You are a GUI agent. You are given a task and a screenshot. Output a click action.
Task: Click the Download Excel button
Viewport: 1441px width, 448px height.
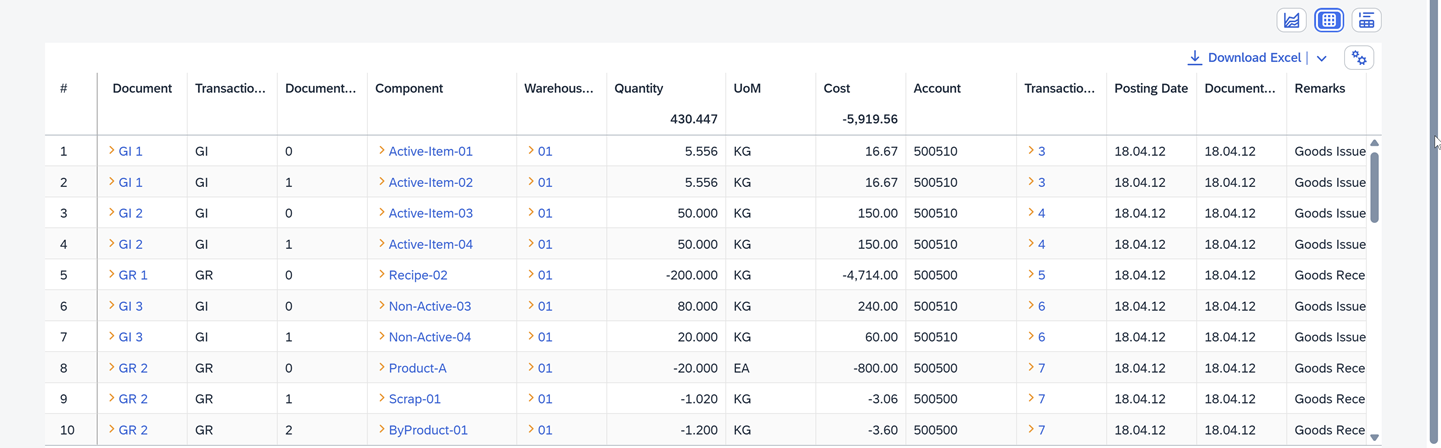point(1244,58)
